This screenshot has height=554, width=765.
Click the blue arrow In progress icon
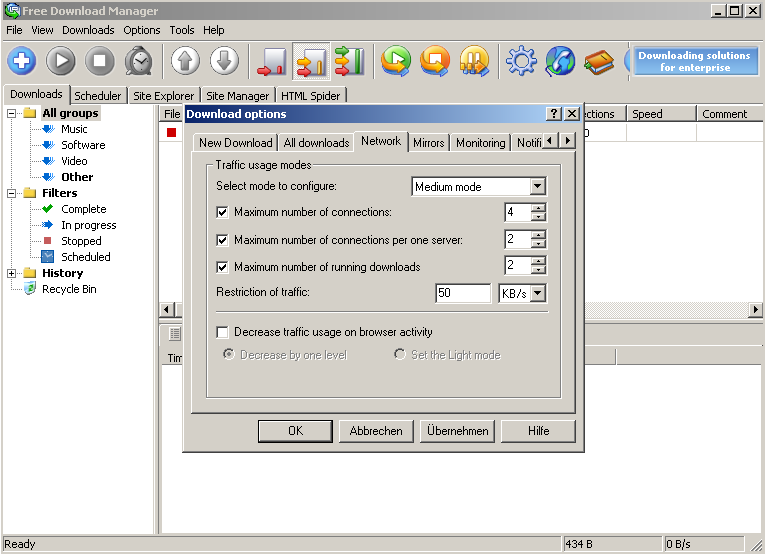coord(48,225)
